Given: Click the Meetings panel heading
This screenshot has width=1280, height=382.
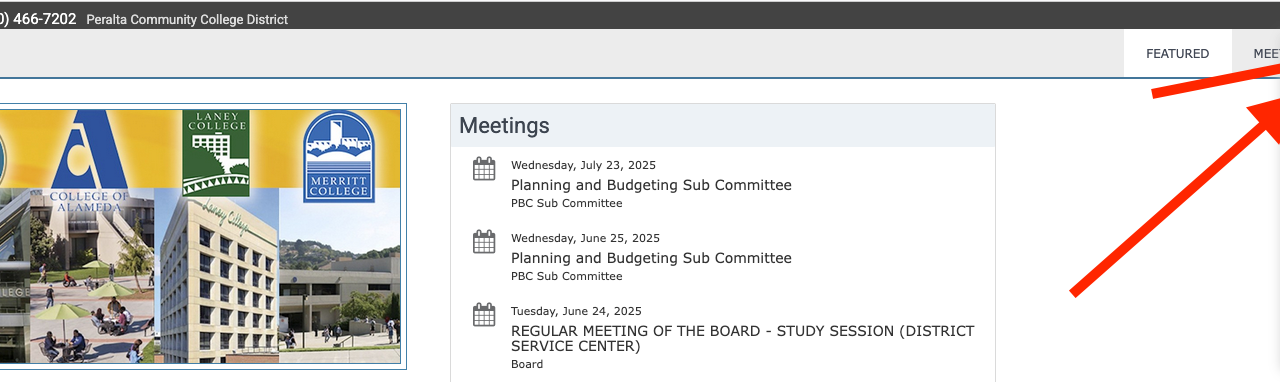Looking at the screenshot, I should (504, 125).
